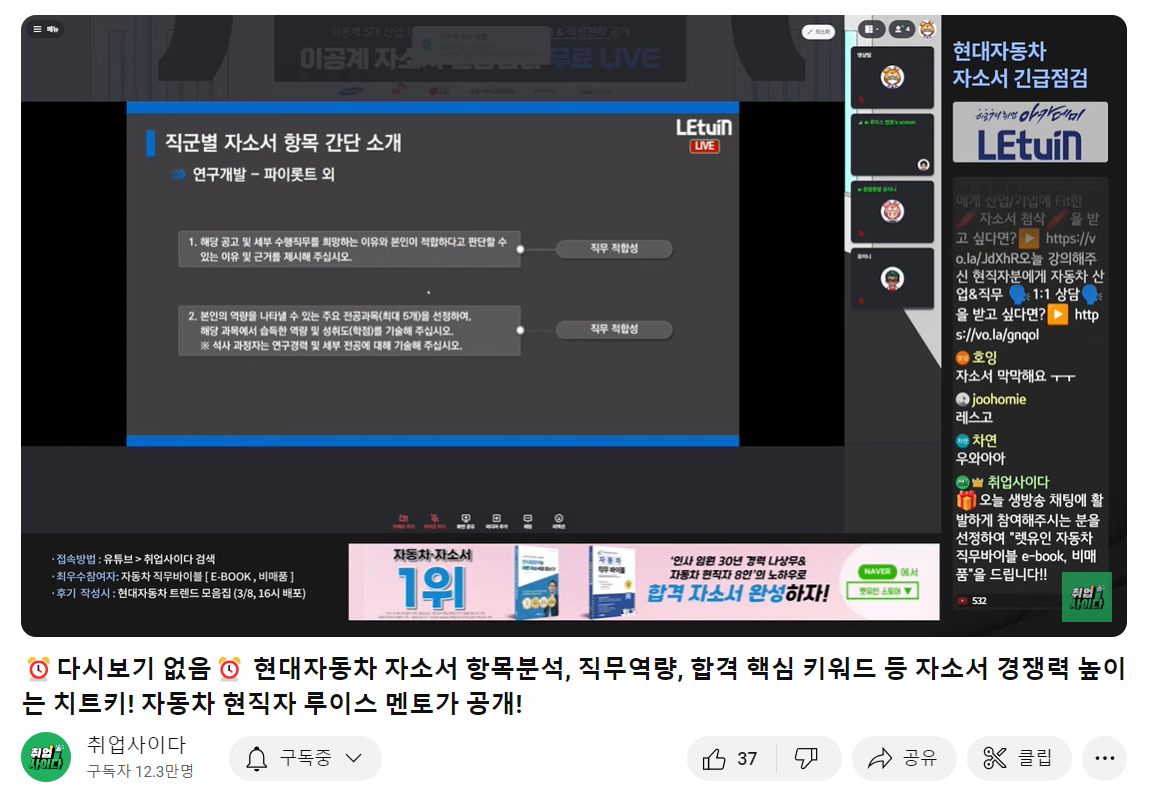Toggle the 구독중 subscription bell

tap(257, 759)
